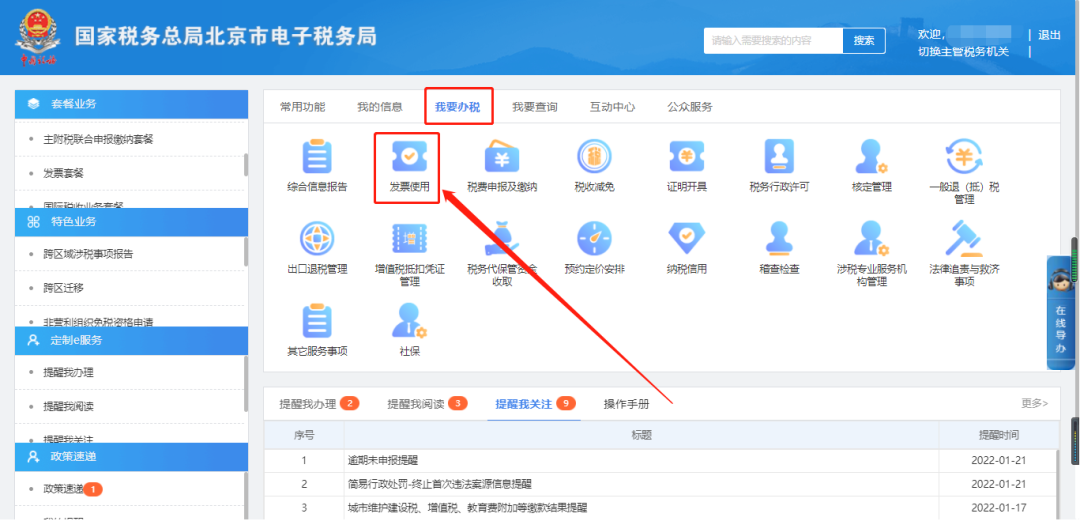1080x521 pixels.
Task: Open 证明开具 icon
Action: pos(687,156)
